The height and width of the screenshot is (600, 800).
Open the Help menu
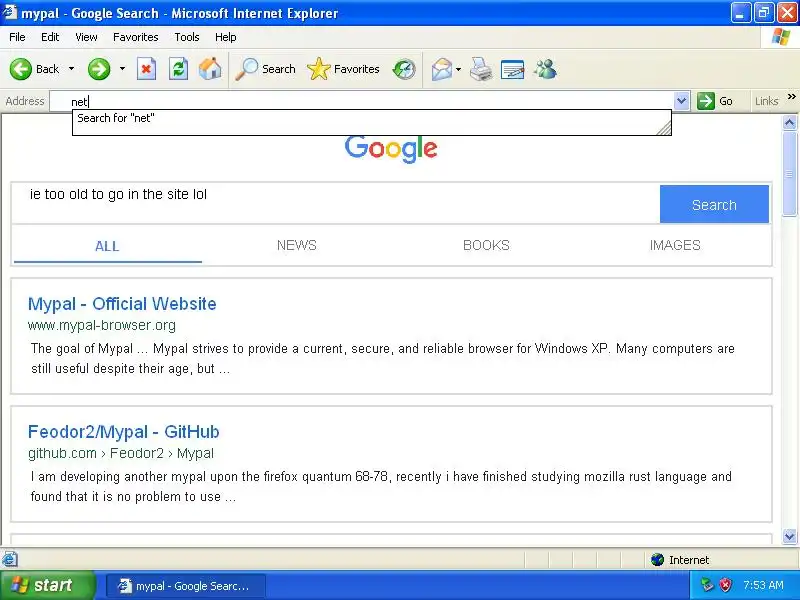[226, 37]
